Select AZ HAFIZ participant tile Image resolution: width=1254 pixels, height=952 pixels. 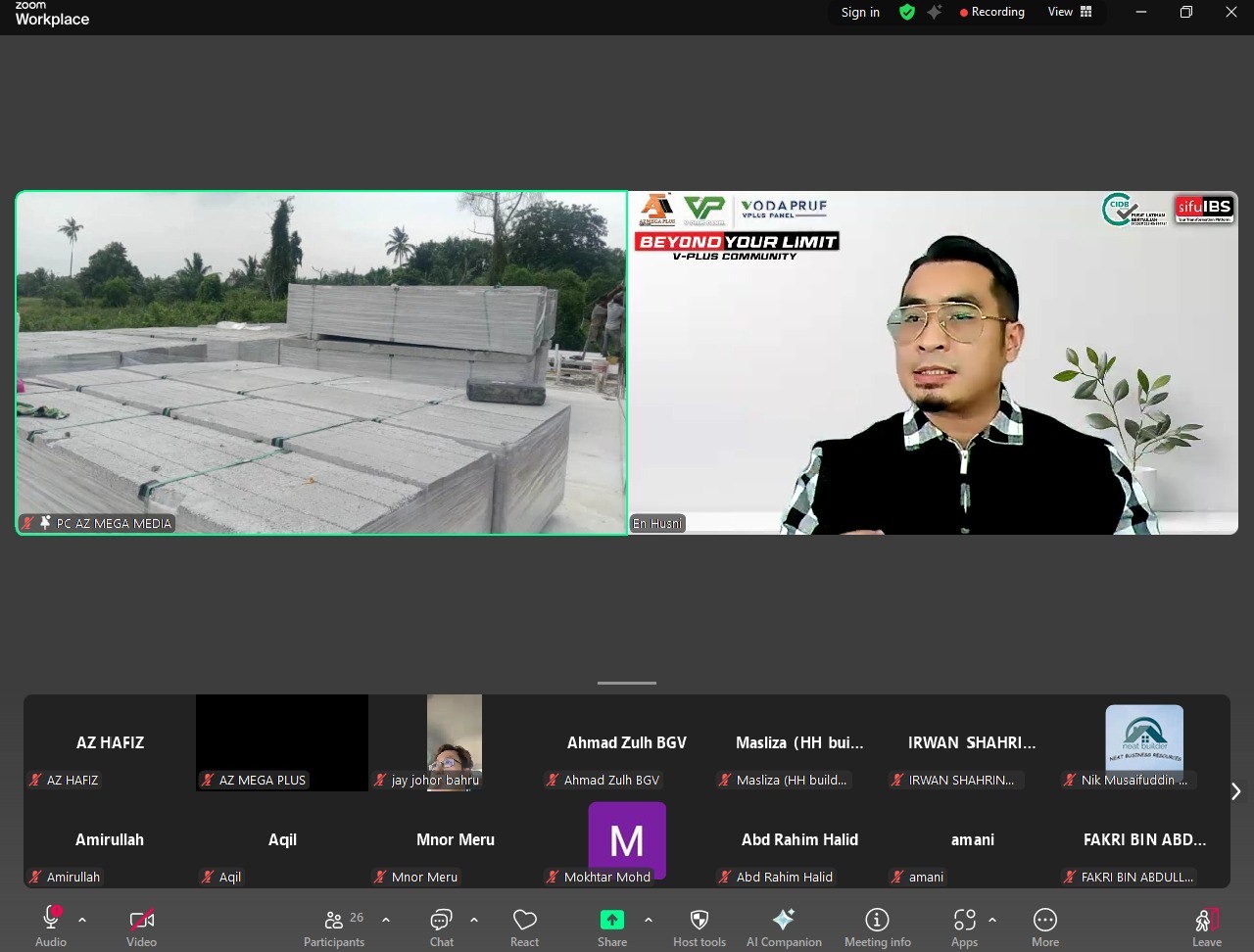pyautogui.click(x=110, y=742)
